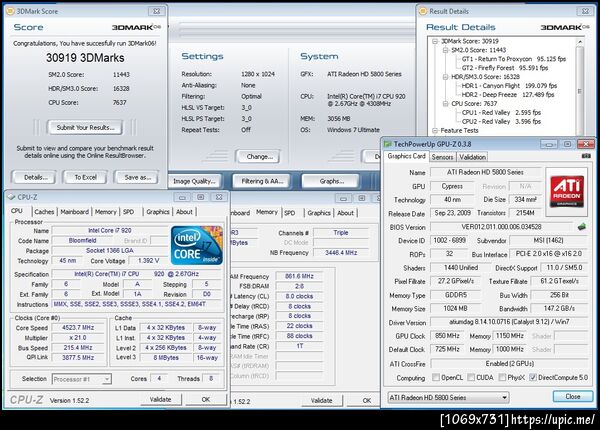
Task: Select GT1 - Return To Proxycon result row
Action: point(514,59)
